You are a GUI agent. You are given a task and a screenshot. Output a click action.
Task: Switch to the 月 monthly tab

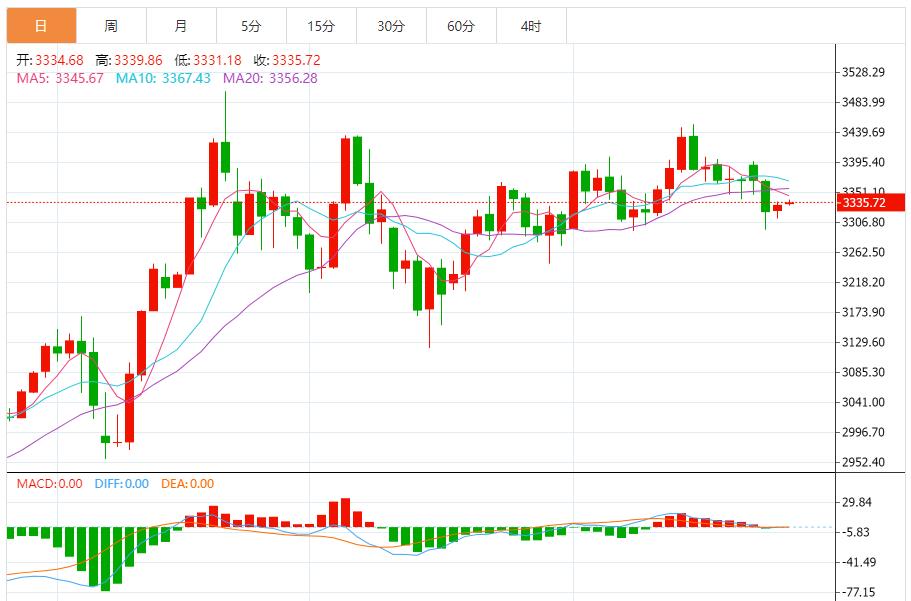pos(181,26)
